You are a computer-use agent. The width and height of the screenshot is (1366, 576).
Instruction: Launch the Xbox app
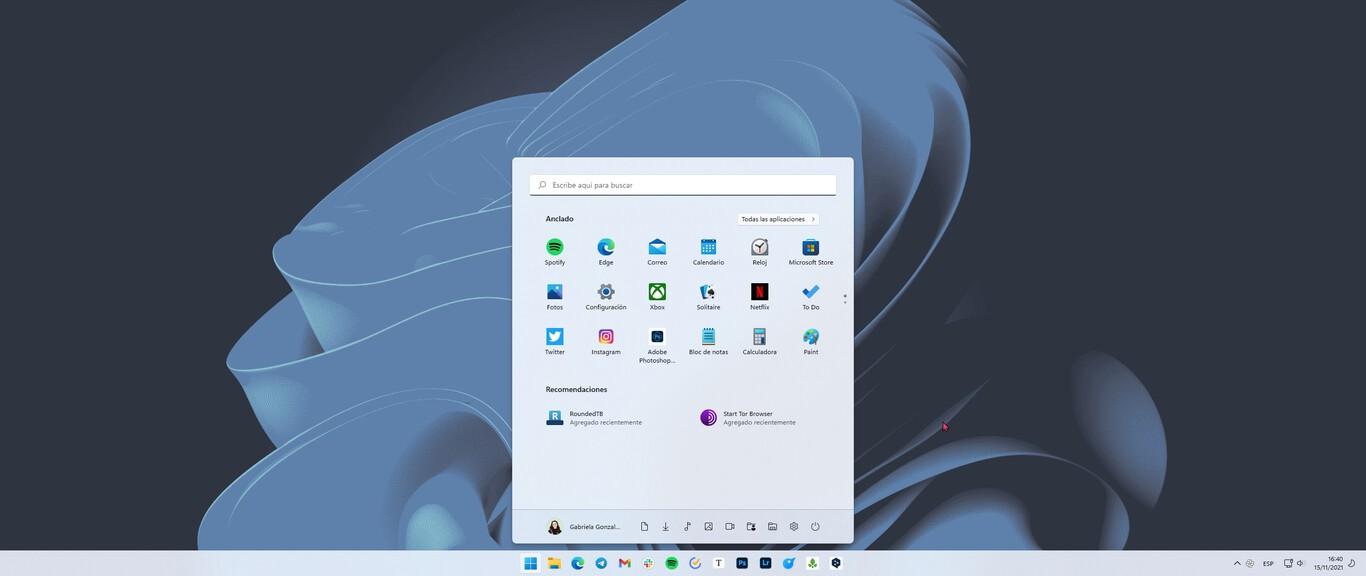point(657,296)
